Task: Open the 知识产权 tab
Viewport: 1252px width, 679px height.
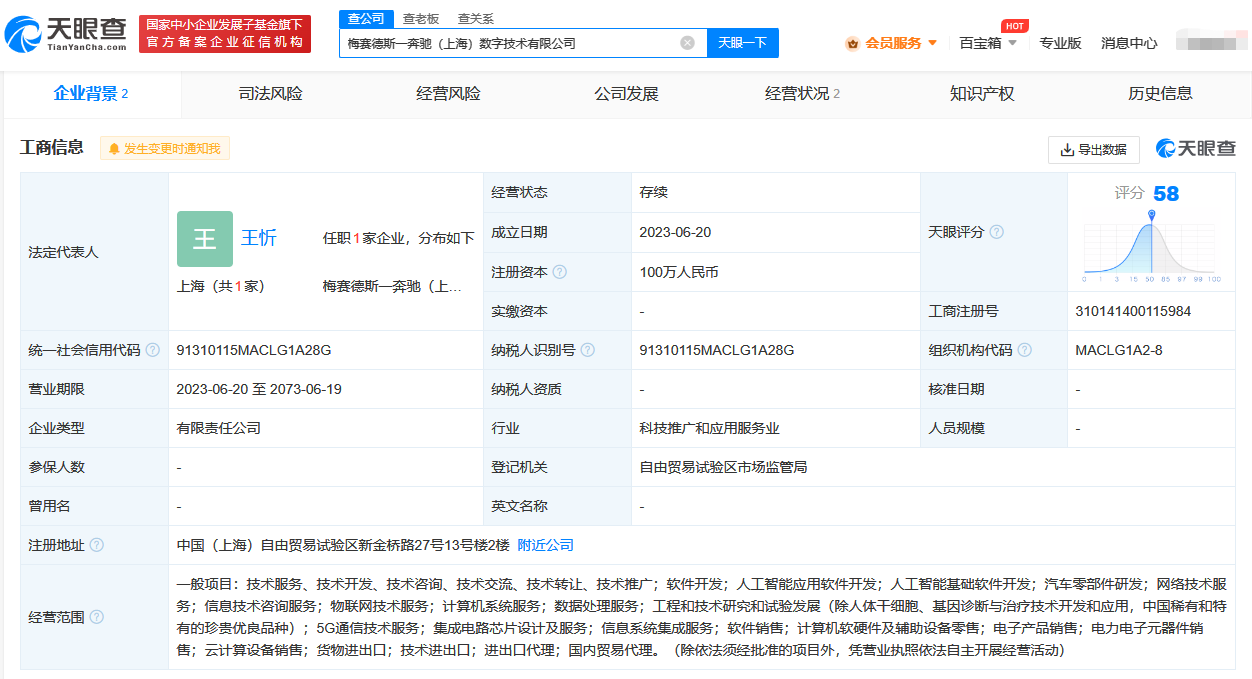Action: point(982,94)
